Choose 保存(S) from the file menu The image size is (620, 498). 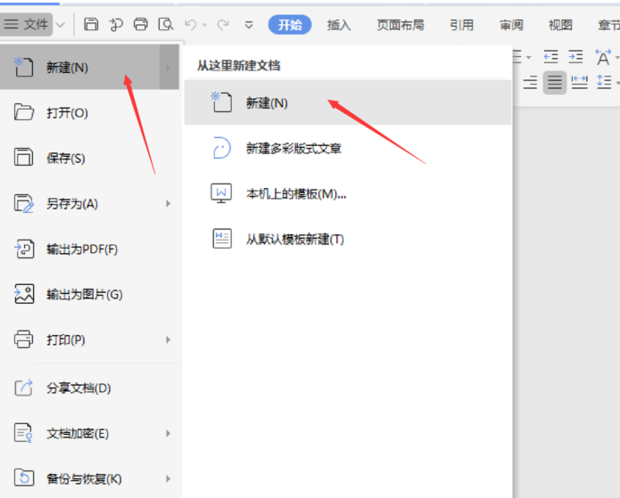click(x=89, y=158)
